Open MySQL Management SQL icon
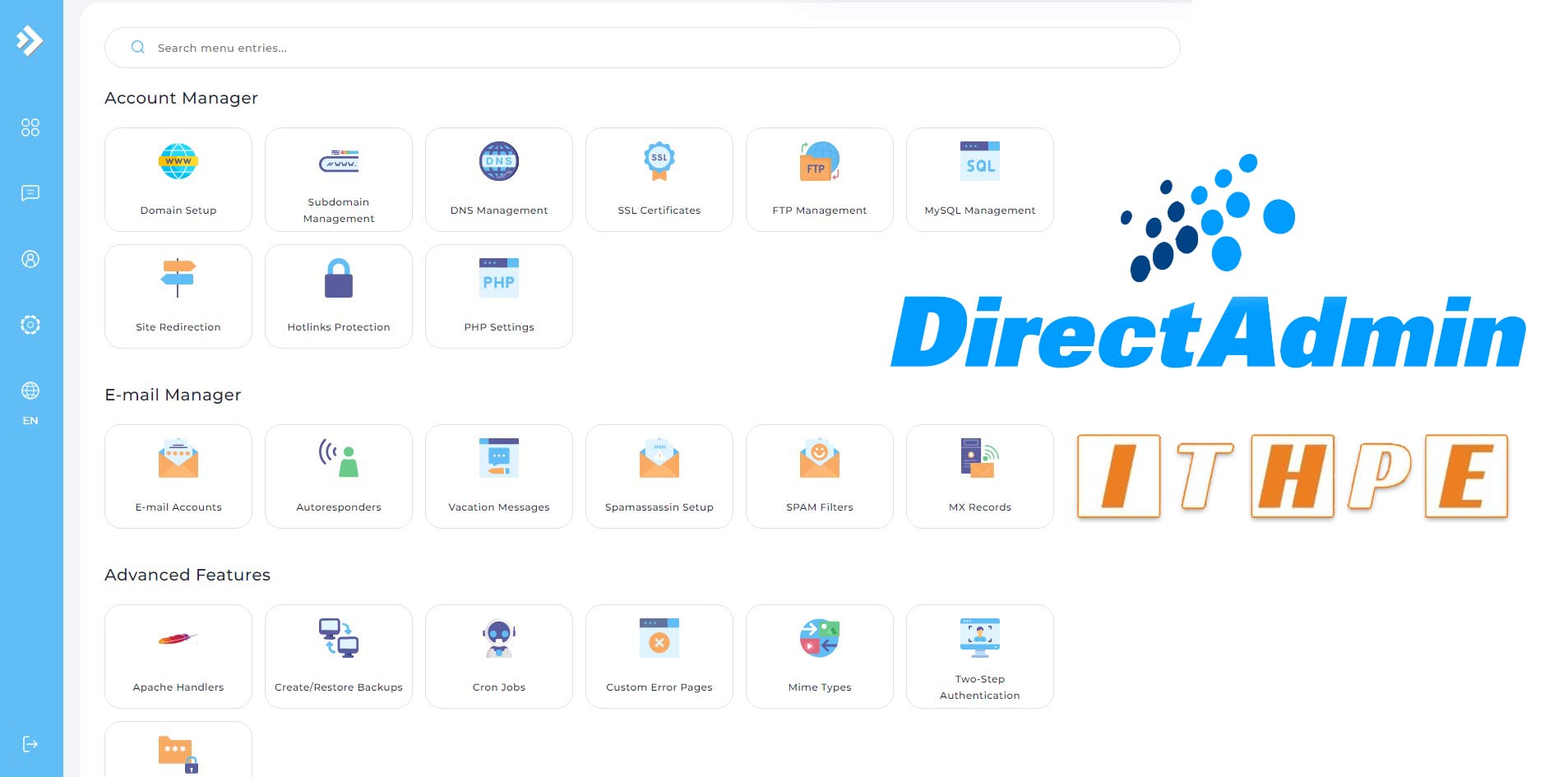 (980, 161)
